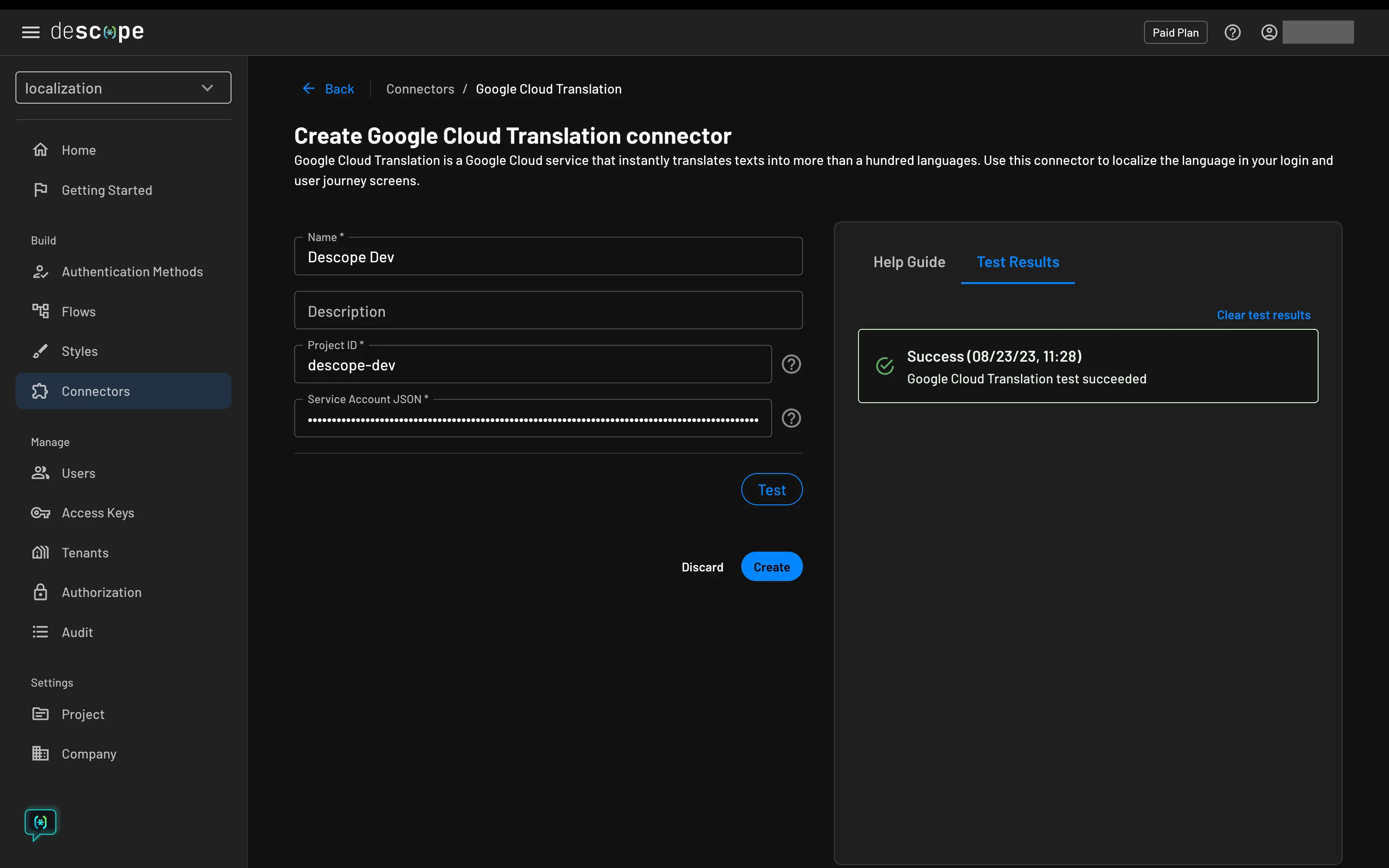
Task: Click the Service Account JSON help icon
Action: (x=792, y=418)
